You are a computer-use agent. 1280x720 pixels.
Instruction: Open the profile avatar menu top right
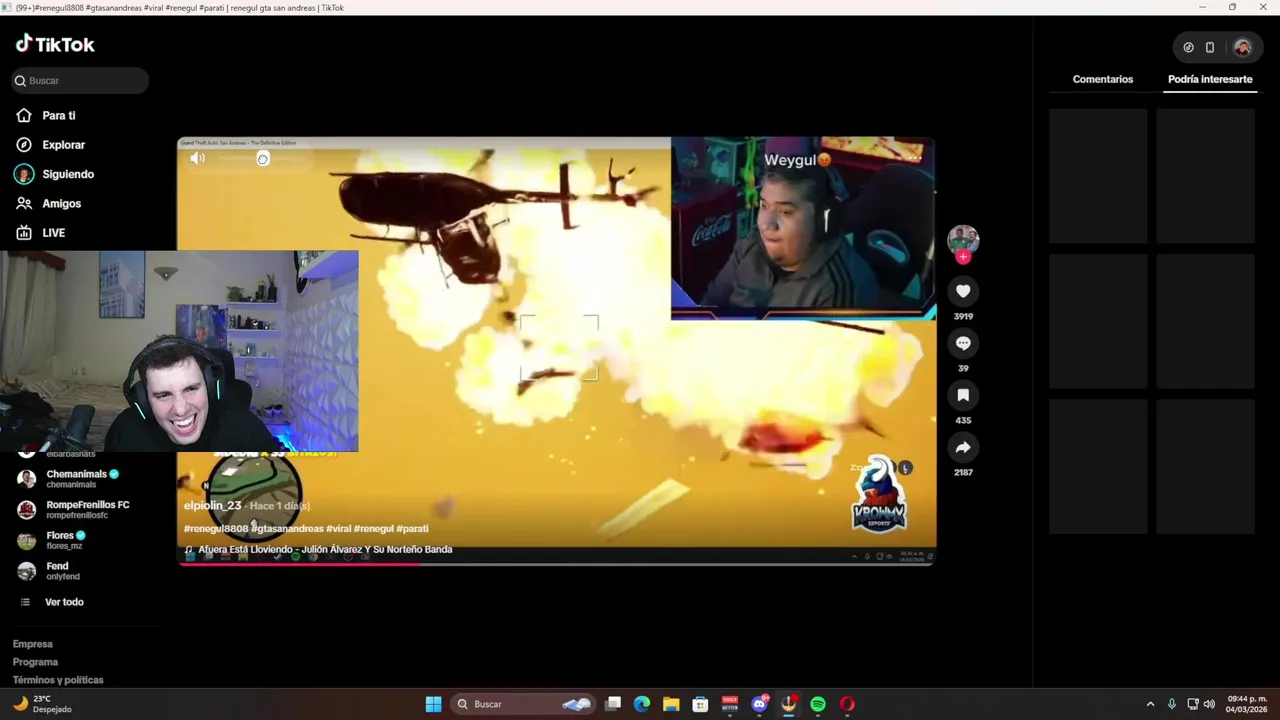click(x=1242, y=47)
